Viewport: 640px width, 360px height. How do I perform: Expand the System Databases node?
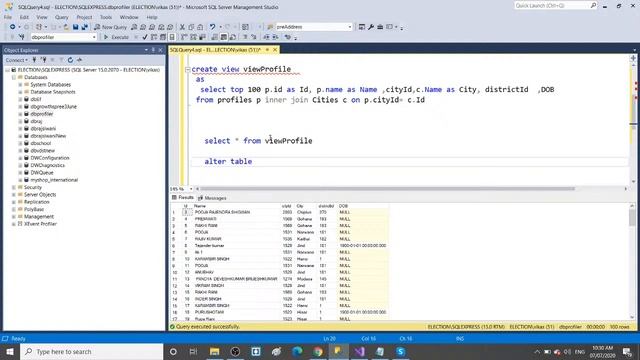pos(20,84)
